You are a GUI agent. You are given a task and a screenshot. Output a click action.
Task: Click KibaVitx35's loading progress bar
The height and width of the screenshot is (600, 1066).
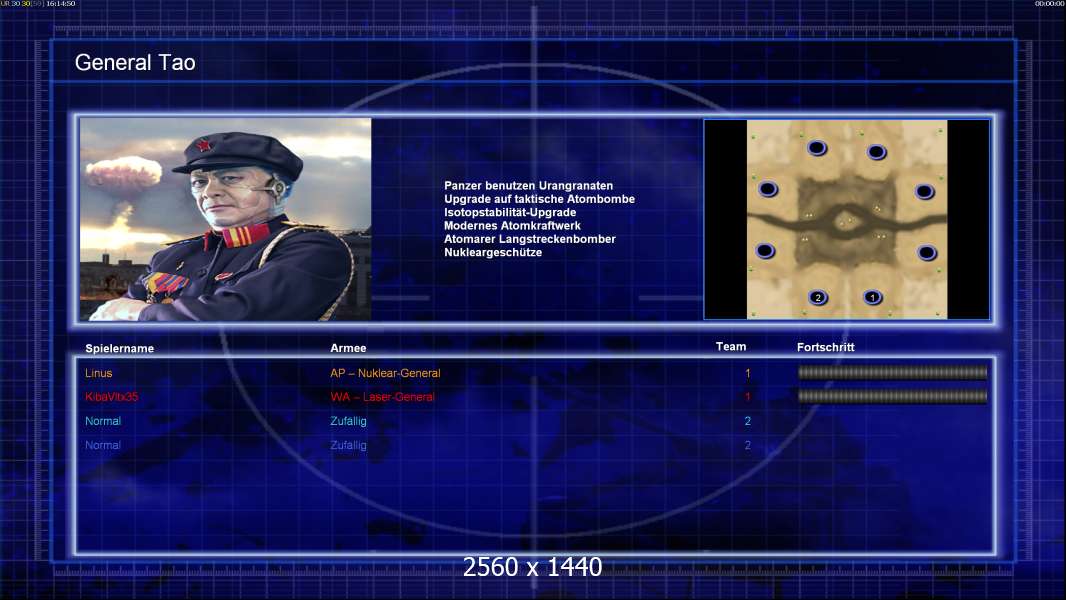point(892,396)
